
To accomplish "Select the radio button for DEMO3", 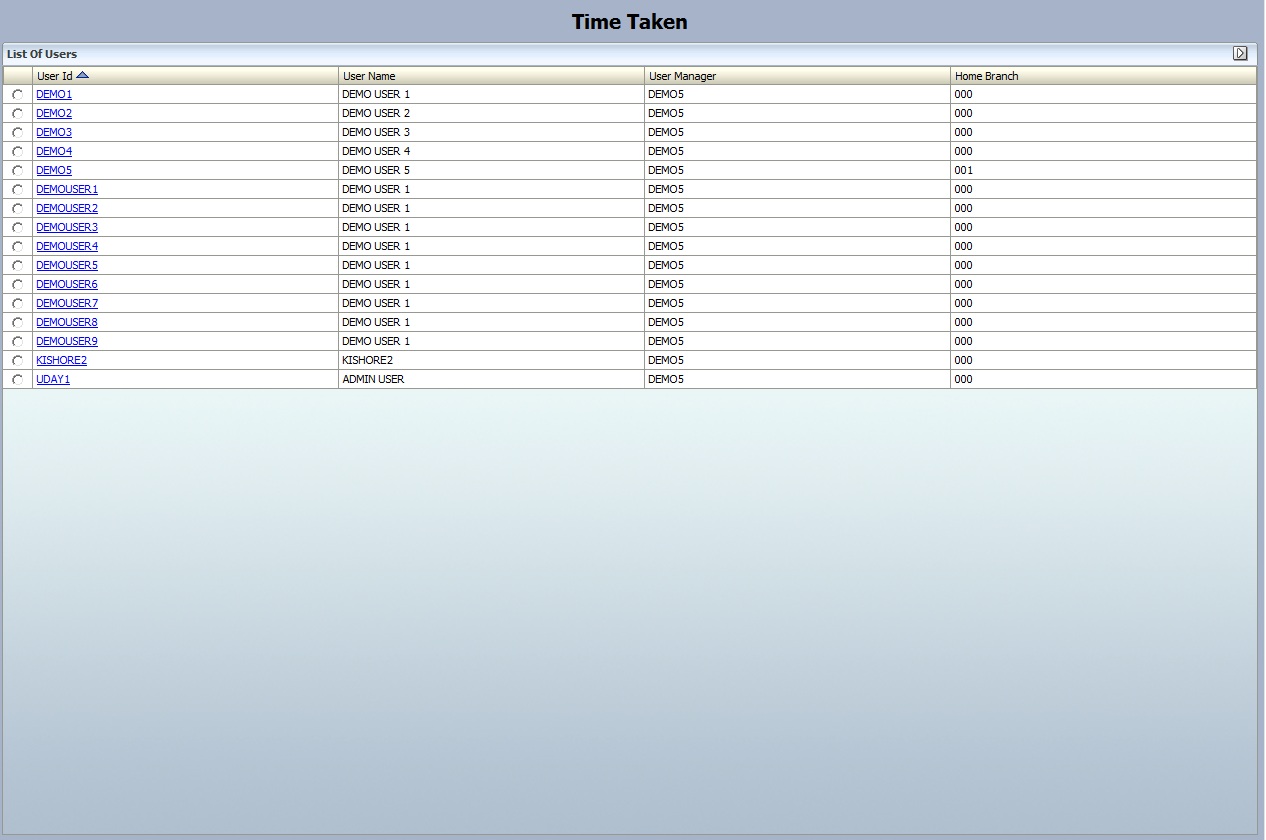I will (18, 133).
